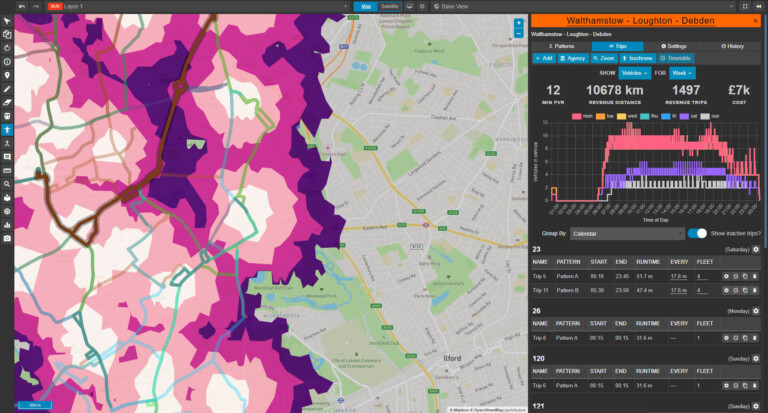Image resolution: width=768 pixels, height=413 pixels.
Task: Select the eraser tool in sidebar
Action: (x=7, y=102)
